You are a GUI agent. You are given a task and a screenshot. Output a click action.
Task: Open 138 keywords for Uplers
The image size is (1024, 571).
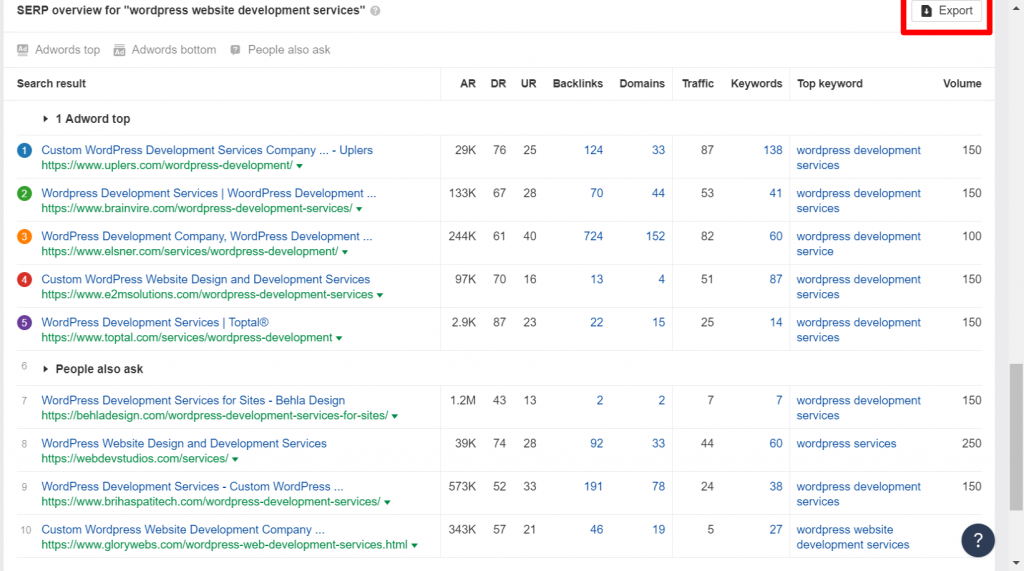773,150
